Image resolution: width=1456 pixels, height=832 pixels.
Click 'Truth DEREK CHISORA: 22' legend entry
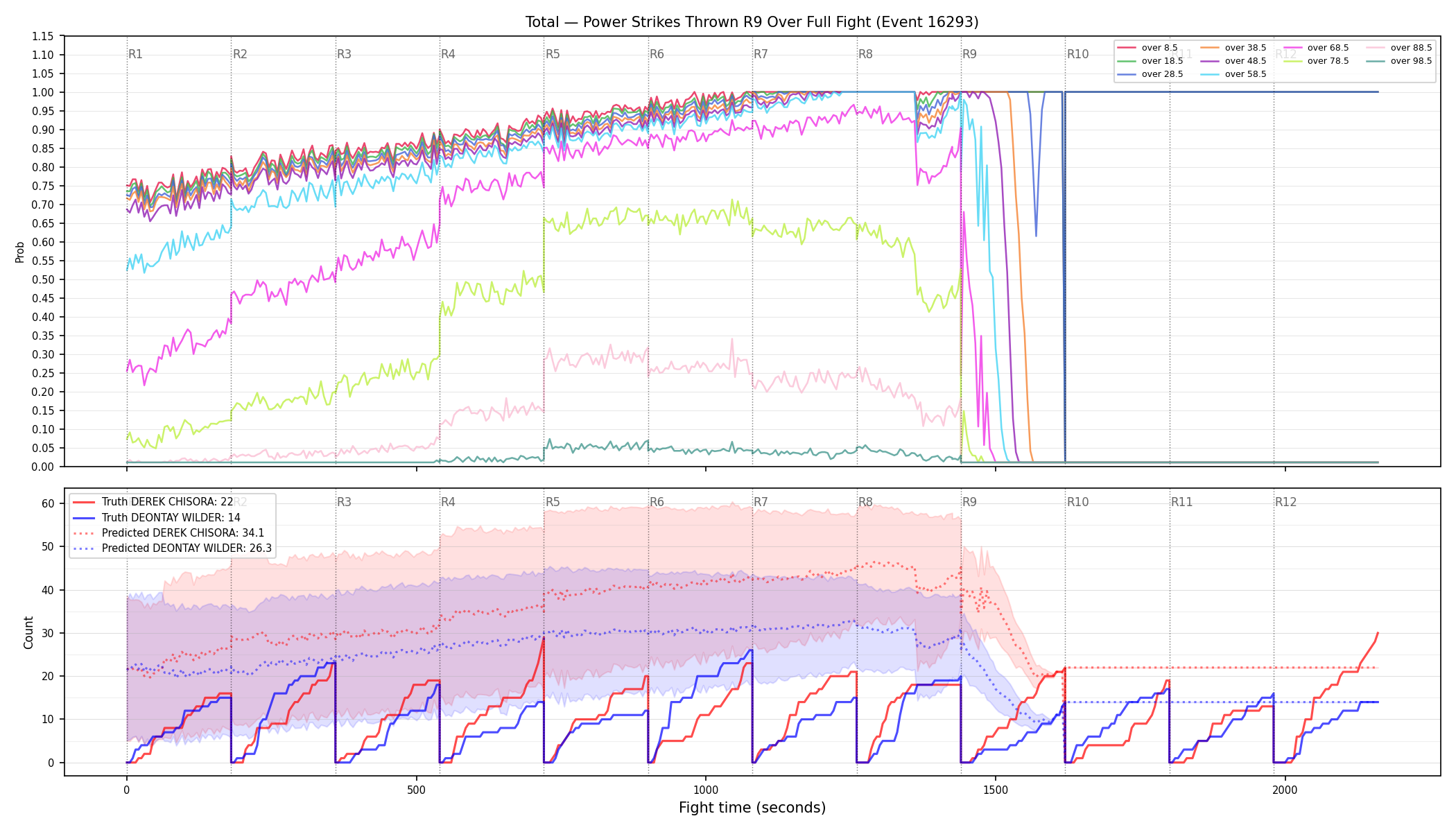click(x=153, y=502)
